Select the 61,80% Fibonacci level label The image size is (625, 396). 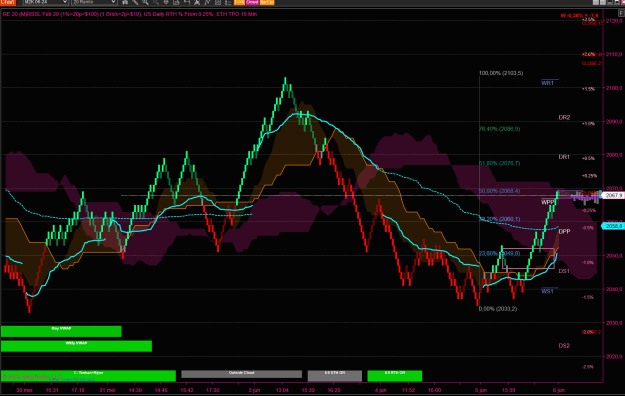[499, 163]
